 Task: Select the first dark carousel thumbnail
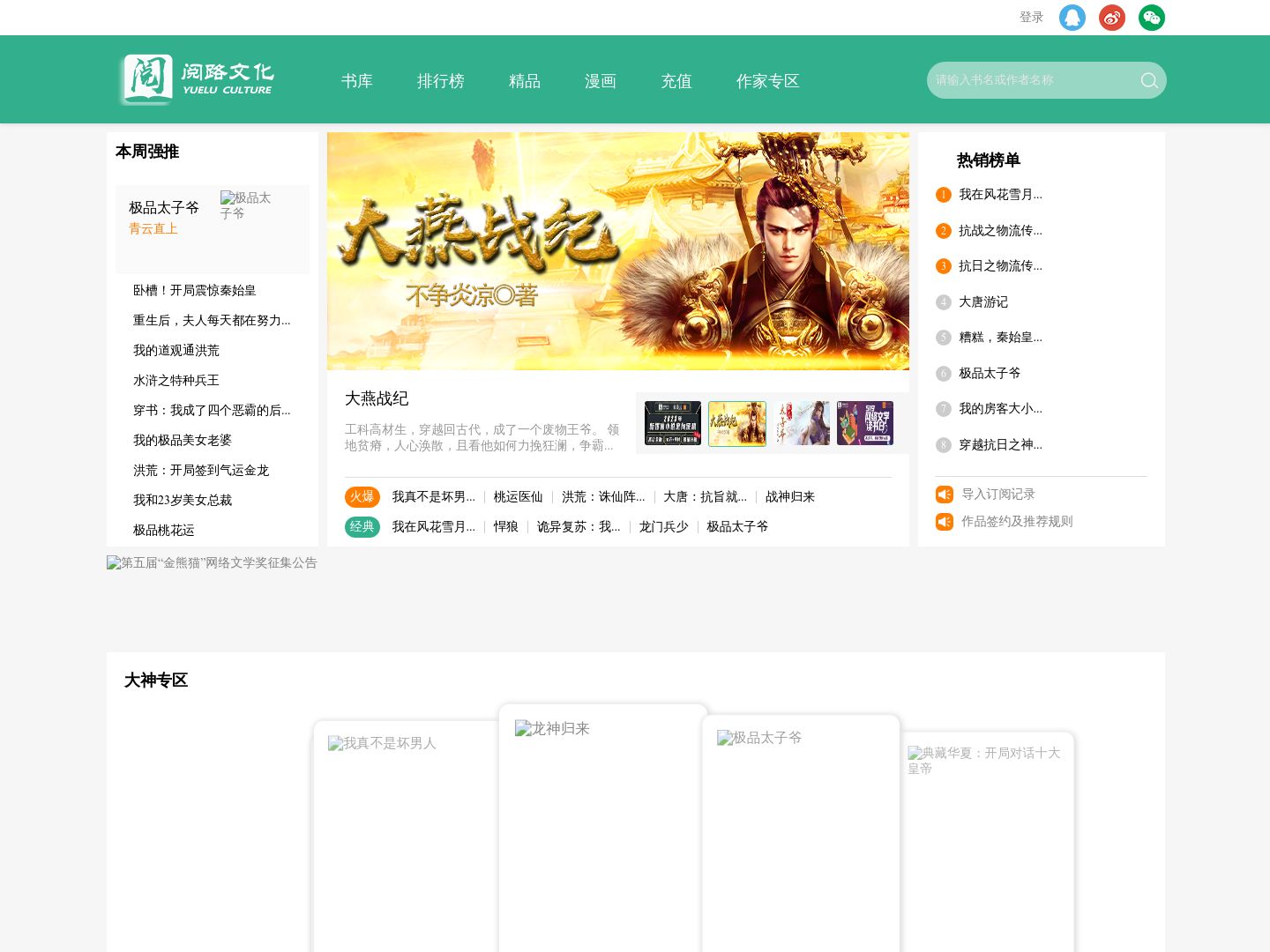(x=673, y=423)
